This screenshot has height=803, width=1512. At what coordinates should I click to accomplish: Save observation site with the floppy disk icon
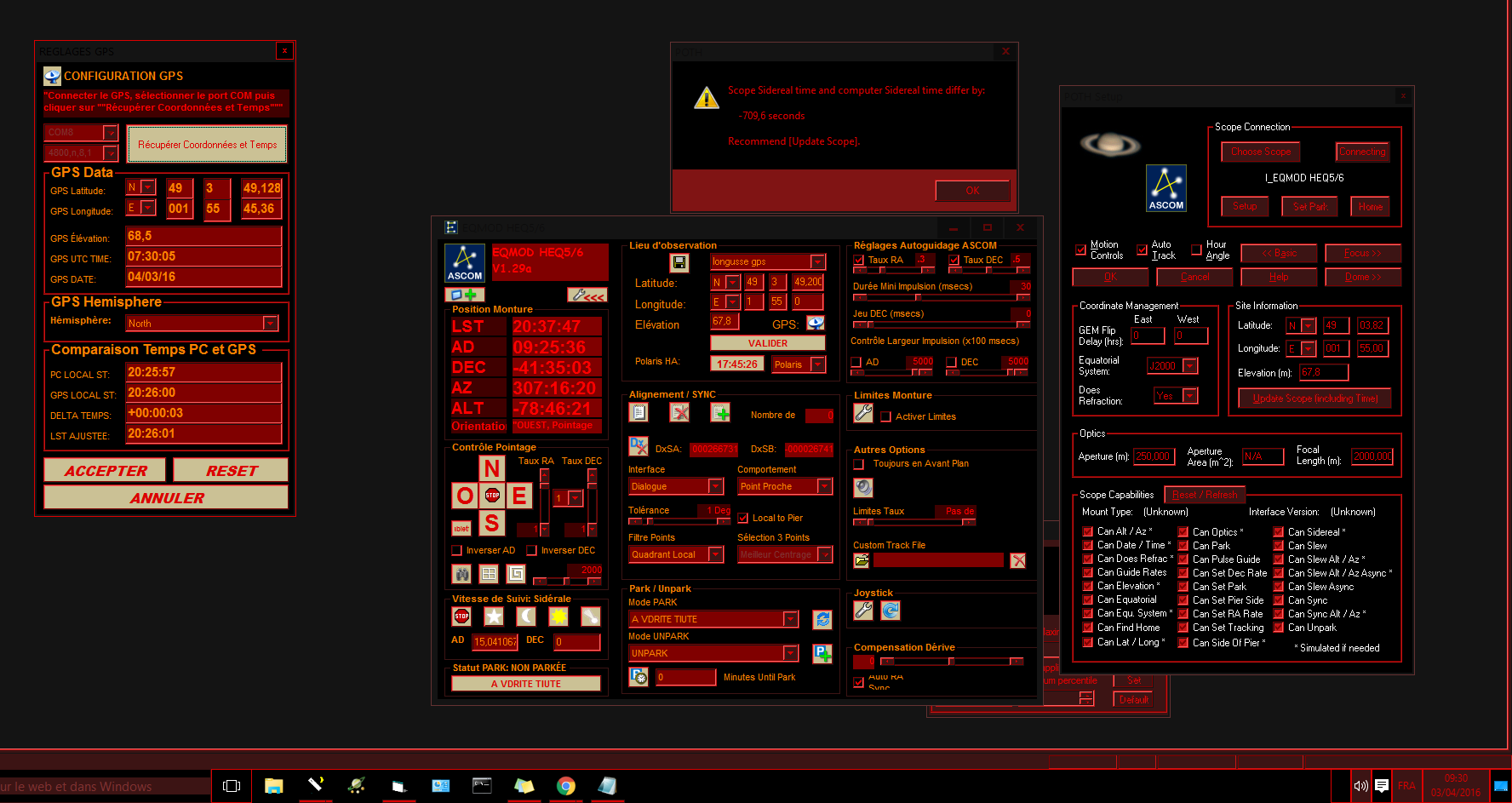point(679,262)
